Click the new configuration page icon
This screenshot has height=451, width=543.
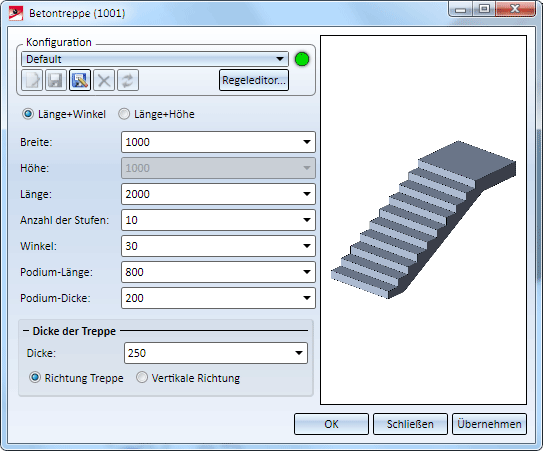tap(32, 80)
